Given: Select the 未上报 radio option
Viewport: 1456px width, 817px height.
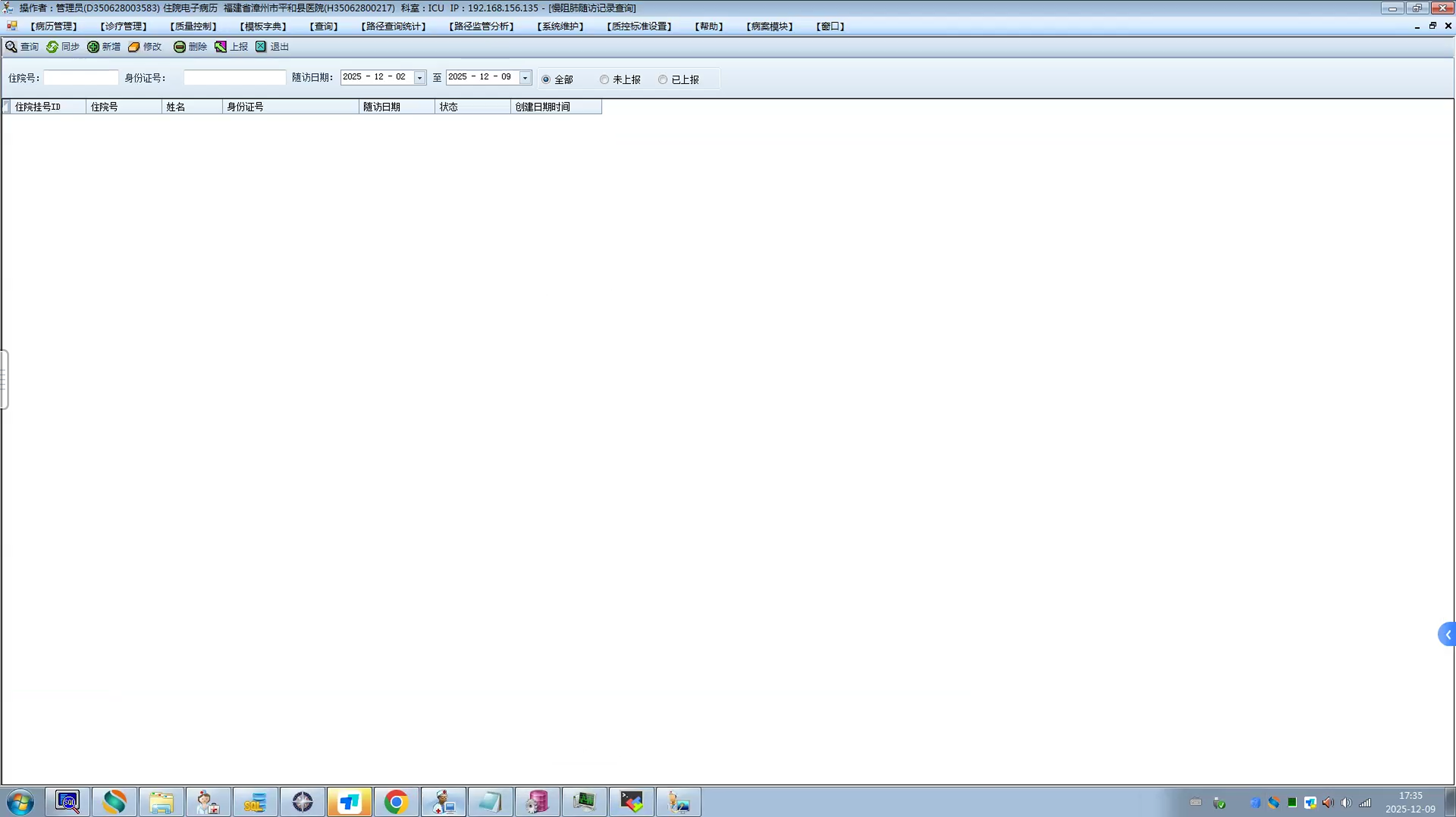Looking at the screenshot, I should coord(604,80).
